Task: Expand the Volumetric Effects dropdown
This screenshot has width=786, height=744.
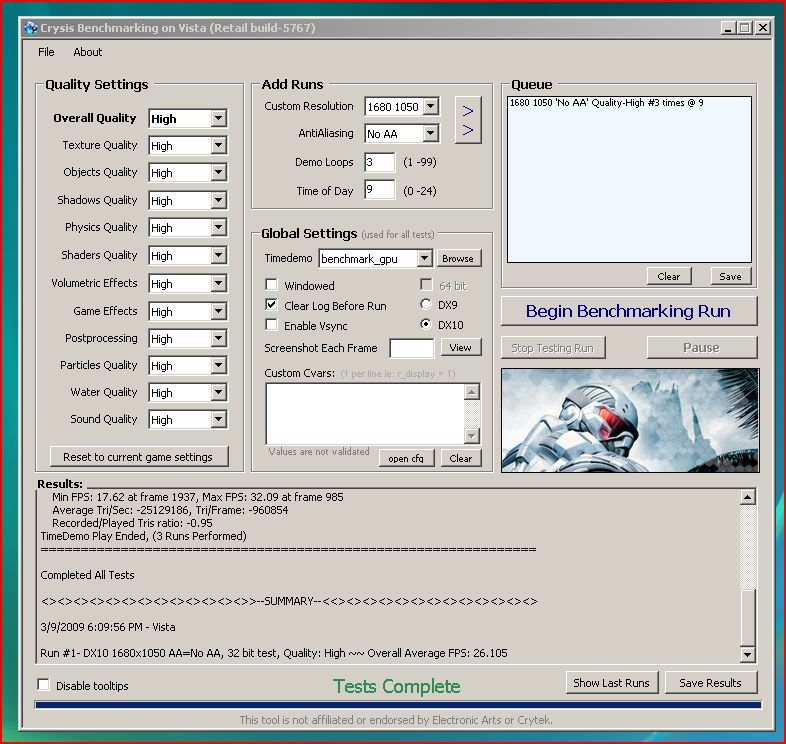Action: point(218,284)
